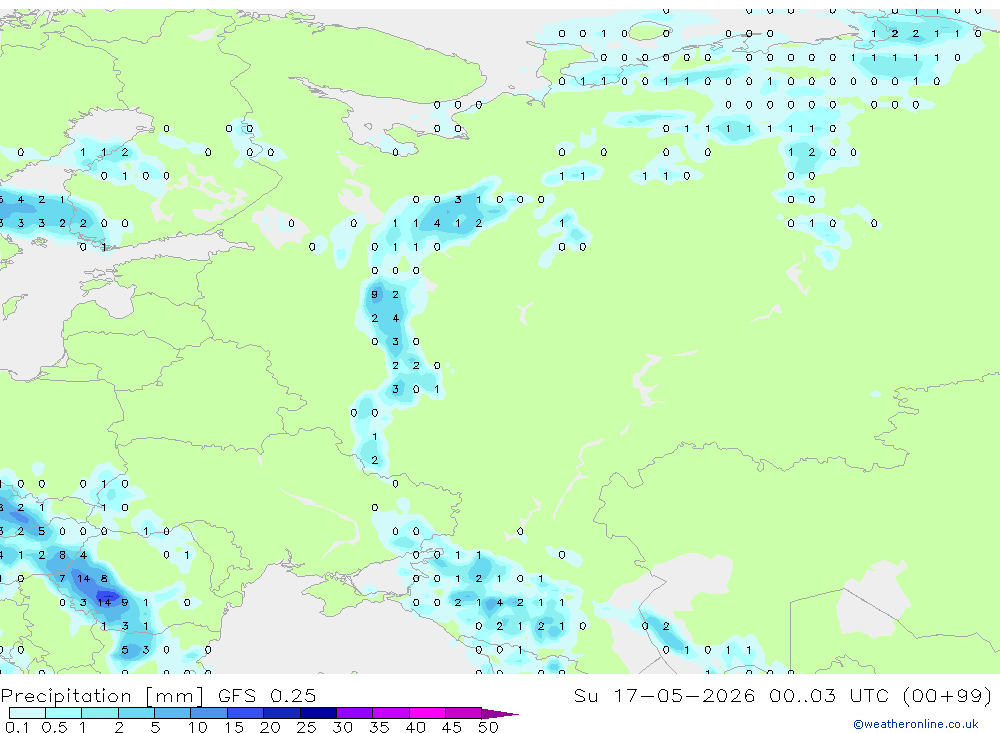The image size is (1000, 733).
Task: Click the magenta legend swatch between 40 and 45
Action: (427, 713)
